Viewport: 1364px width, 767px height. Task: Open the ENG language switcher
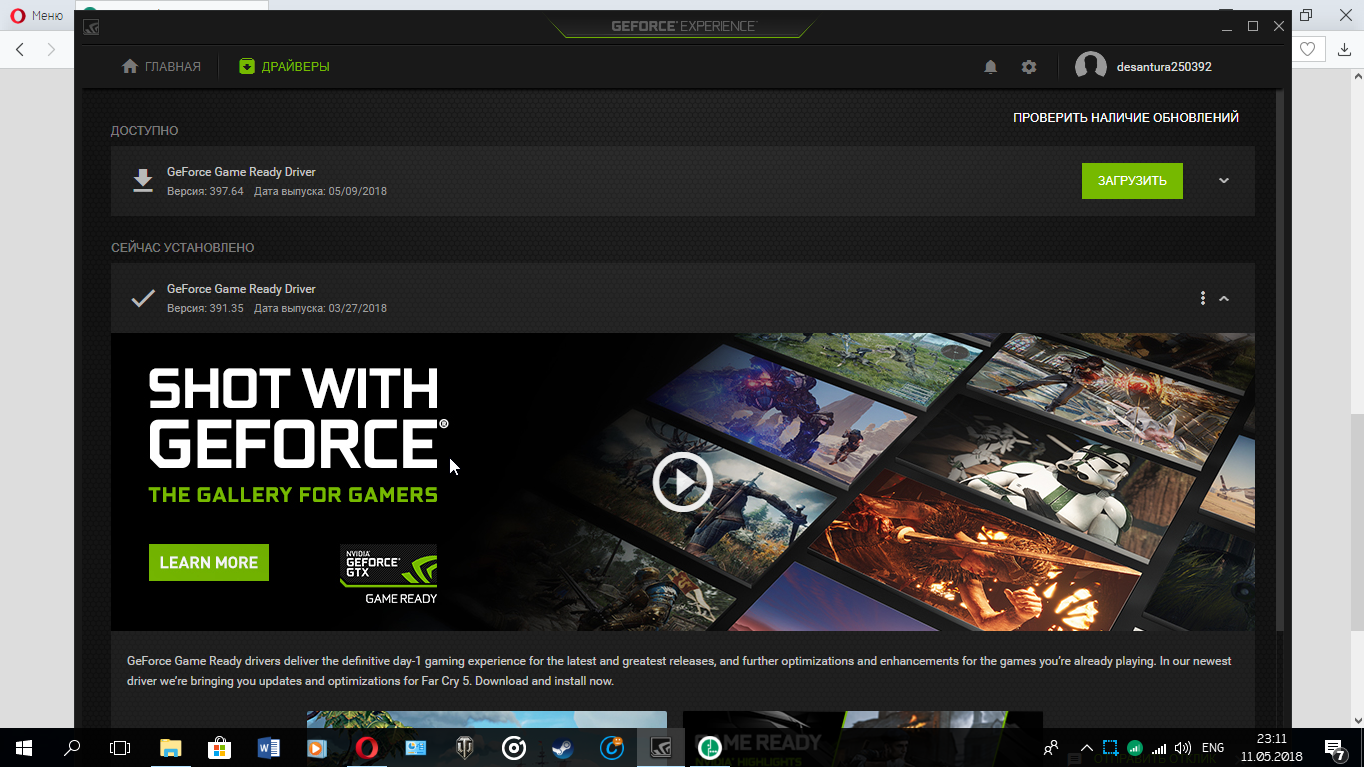(1212, 748)
